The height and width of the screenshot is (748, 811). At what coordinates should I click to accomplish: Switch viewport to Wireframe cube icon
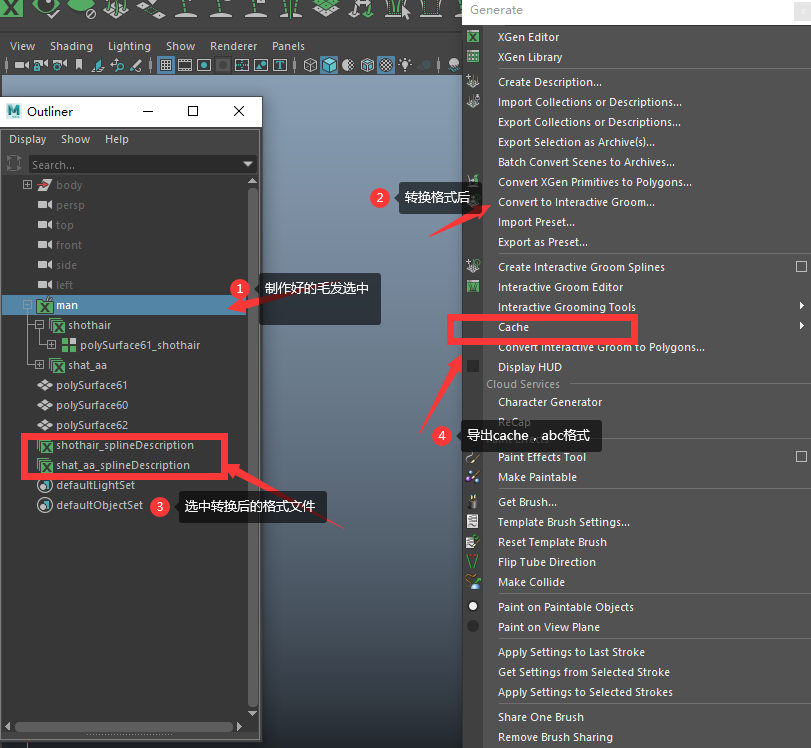[x=310, y=65]
